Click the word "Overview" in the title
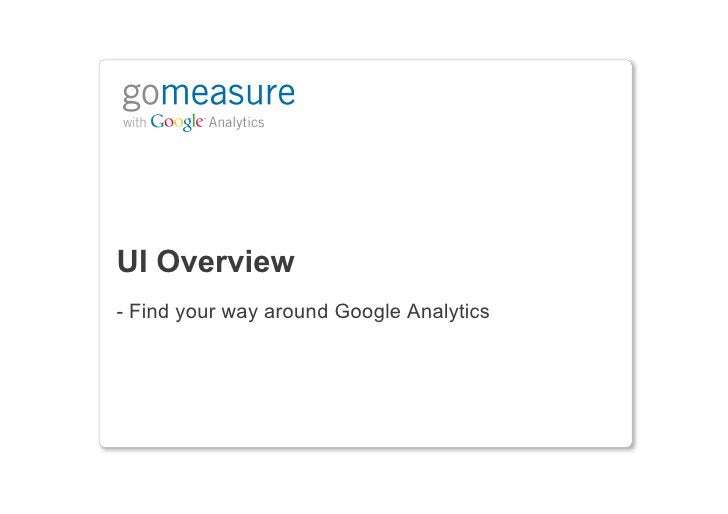The height and width of the screenshot is (514, 728). click(226, 263)
